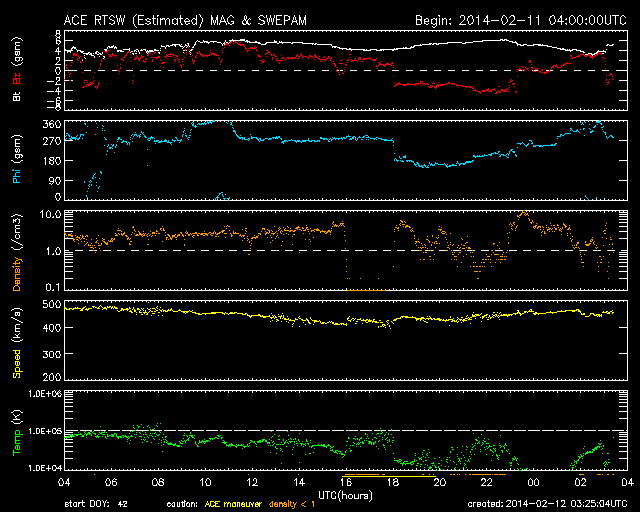The width and height of the screenshot is (640, 512).
Task: Click the '1.0E+04' tick on Temp axis
Action: [44, 468]
